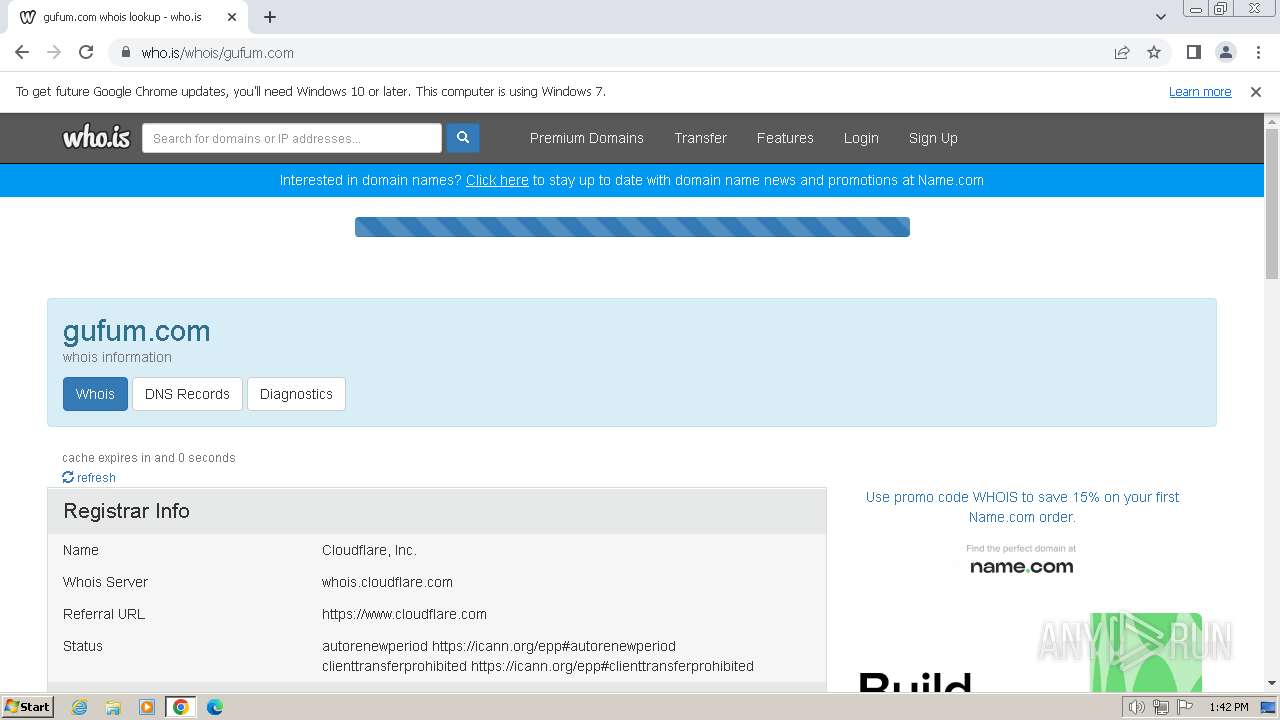Click the refresh cache link
Viewport: 1280px width, 720px height.
pyautogui.click(x=89, y=477)
